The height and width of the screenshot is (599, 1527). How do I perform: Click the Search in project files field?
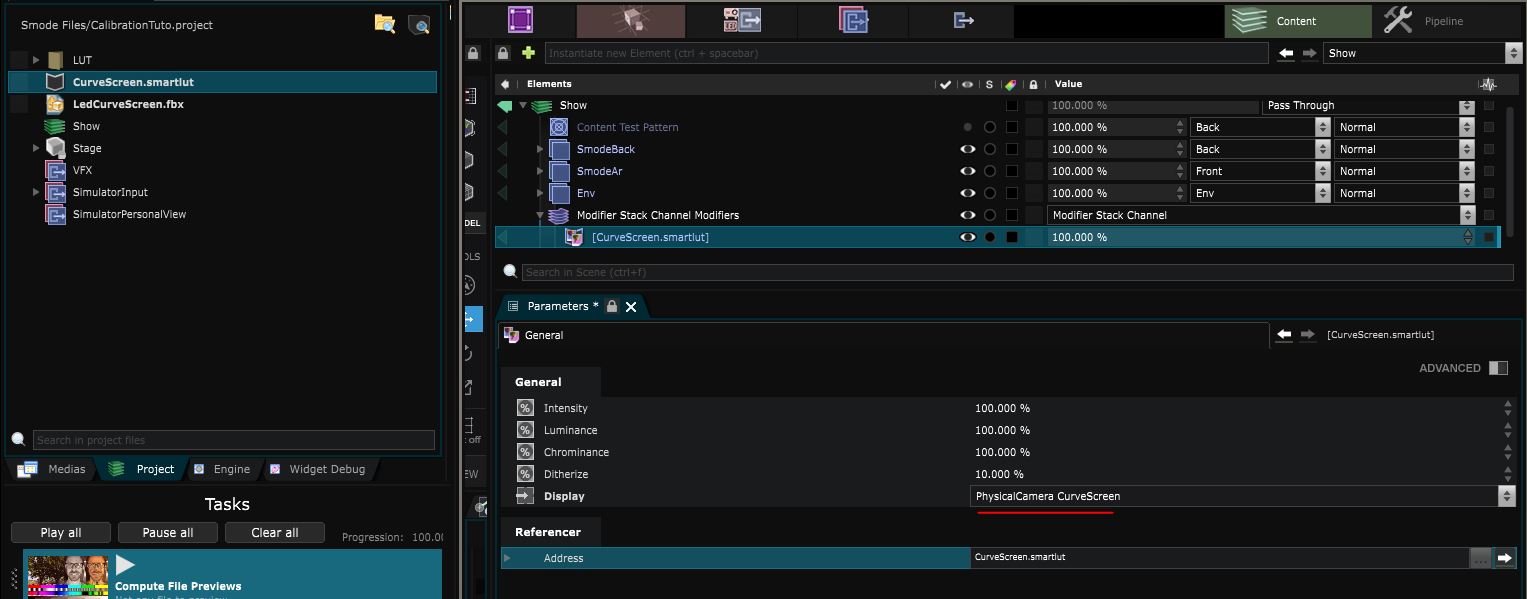pos(234,440)
